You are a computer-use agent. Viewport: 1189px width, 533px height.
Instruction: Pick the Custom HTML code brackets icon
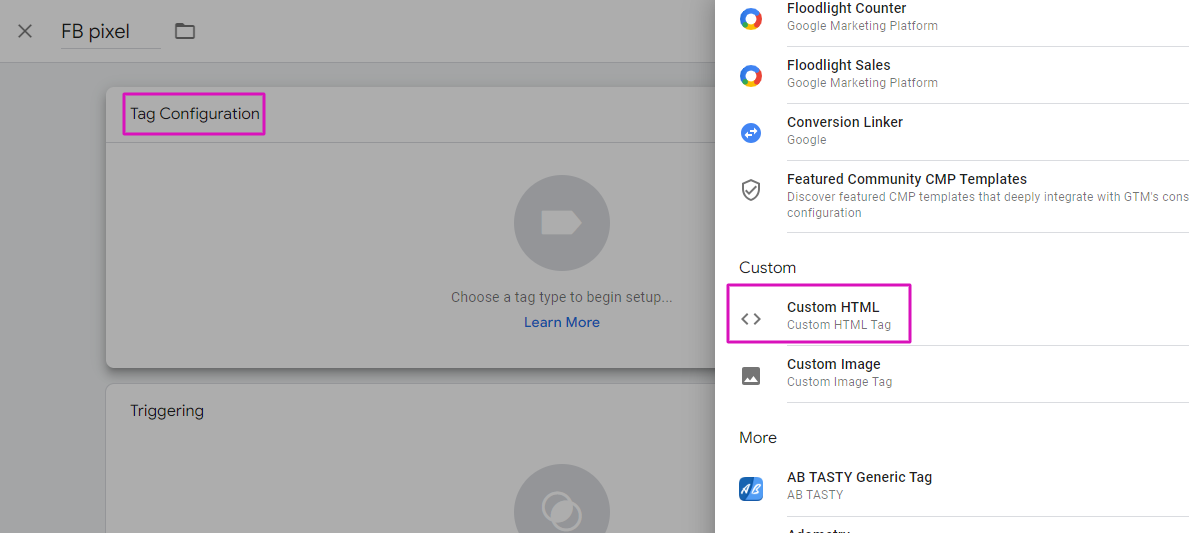tap(751, 318)
